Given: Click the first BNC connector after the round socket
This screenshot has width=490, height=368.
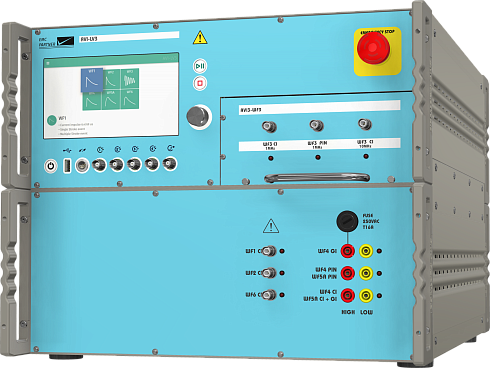Looking at the screenshot, I should click(99, 165).
